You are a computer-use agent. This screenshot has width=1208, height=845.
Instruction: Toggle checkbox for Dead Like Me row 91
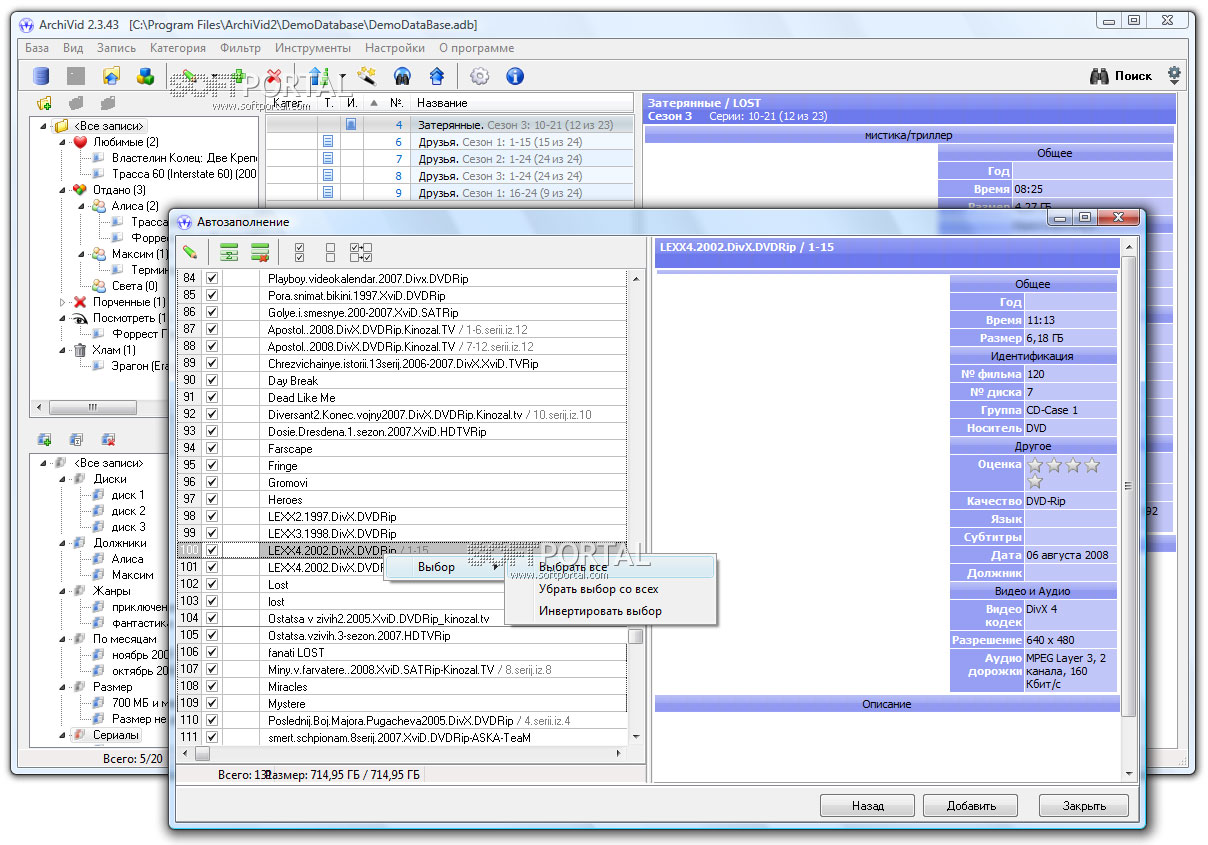tap(211, 397)
